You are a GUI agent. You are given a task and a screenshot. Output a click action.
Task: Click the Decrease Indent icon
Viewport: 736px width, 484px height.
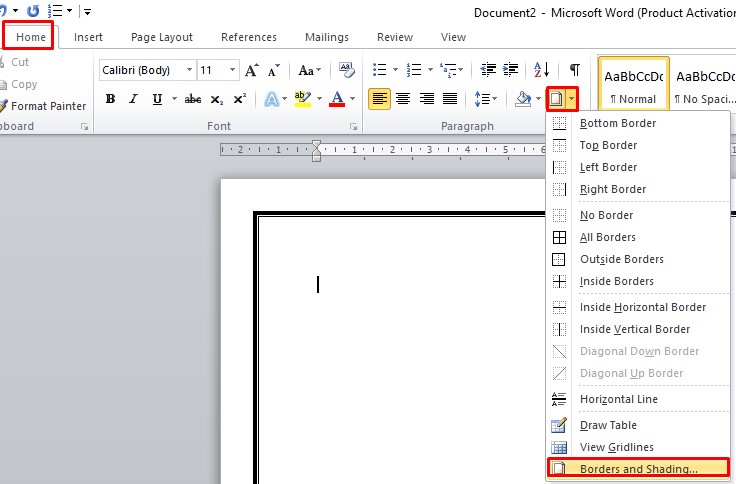click(488, 70)
